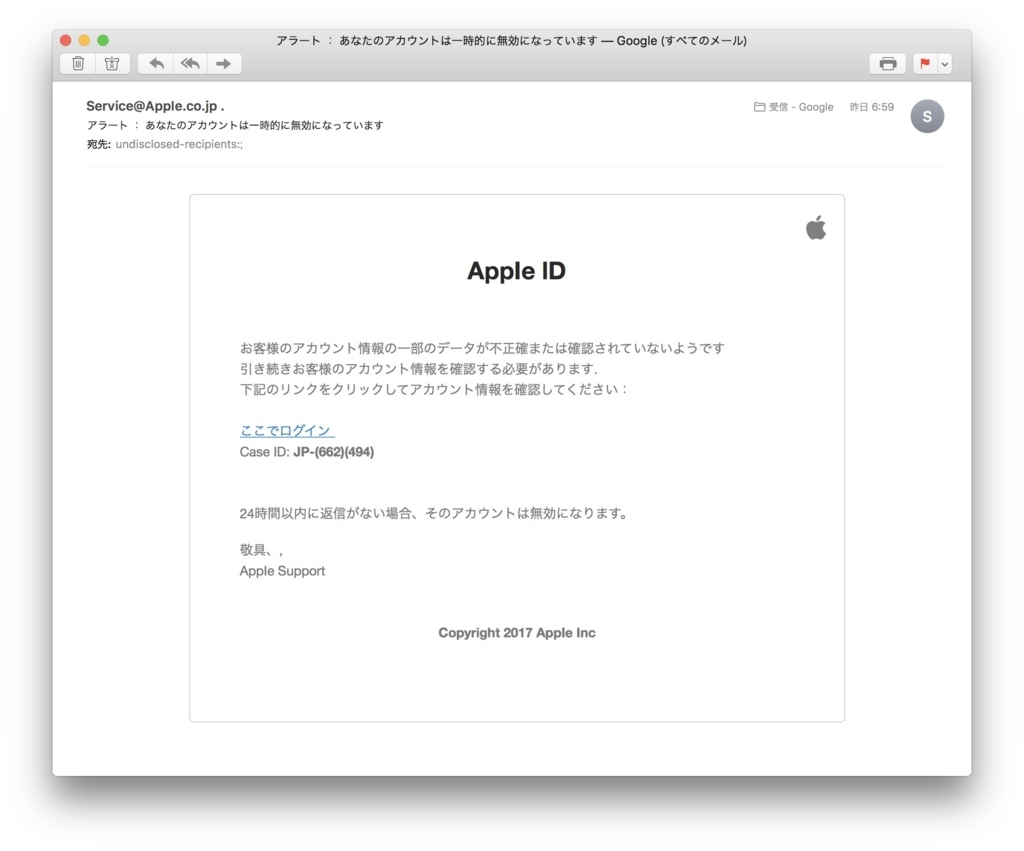Click the Apple ID heading
Viewport: 1024px width, 851px height.
tap(516, 270)
